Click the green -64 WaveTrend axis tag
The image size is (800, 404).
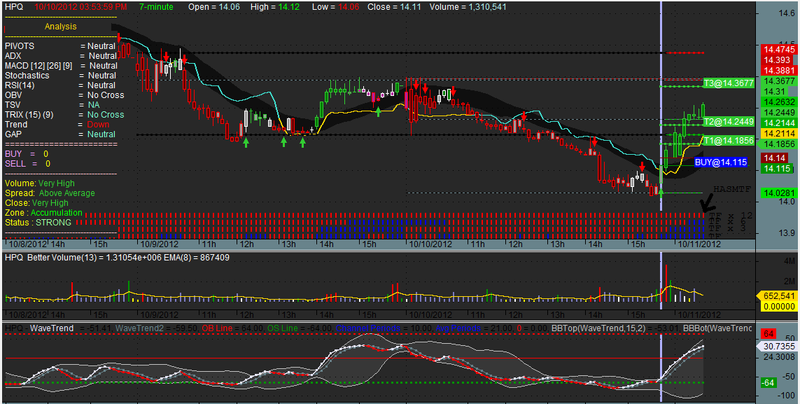770,383
